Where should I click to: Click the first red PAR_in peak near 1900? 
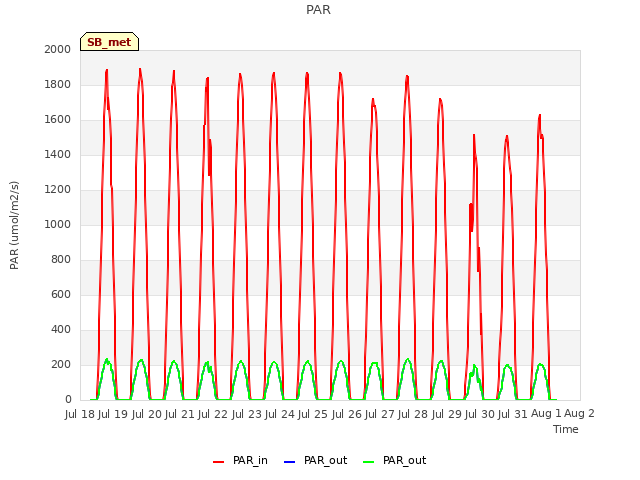(107, 71)
